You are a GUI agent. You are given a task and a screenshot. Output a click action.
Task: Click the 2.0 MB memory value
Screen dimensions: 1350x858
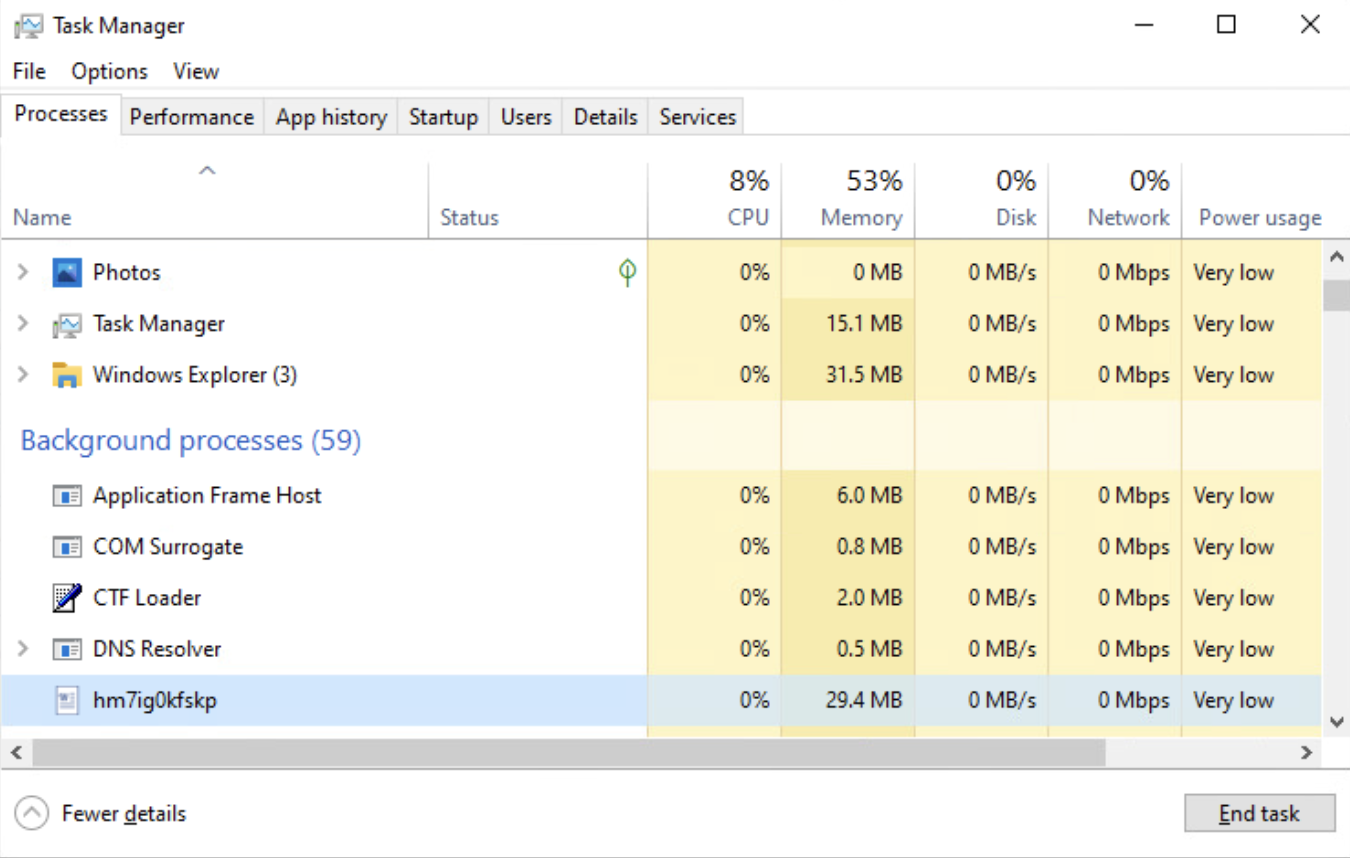point(871,598)
